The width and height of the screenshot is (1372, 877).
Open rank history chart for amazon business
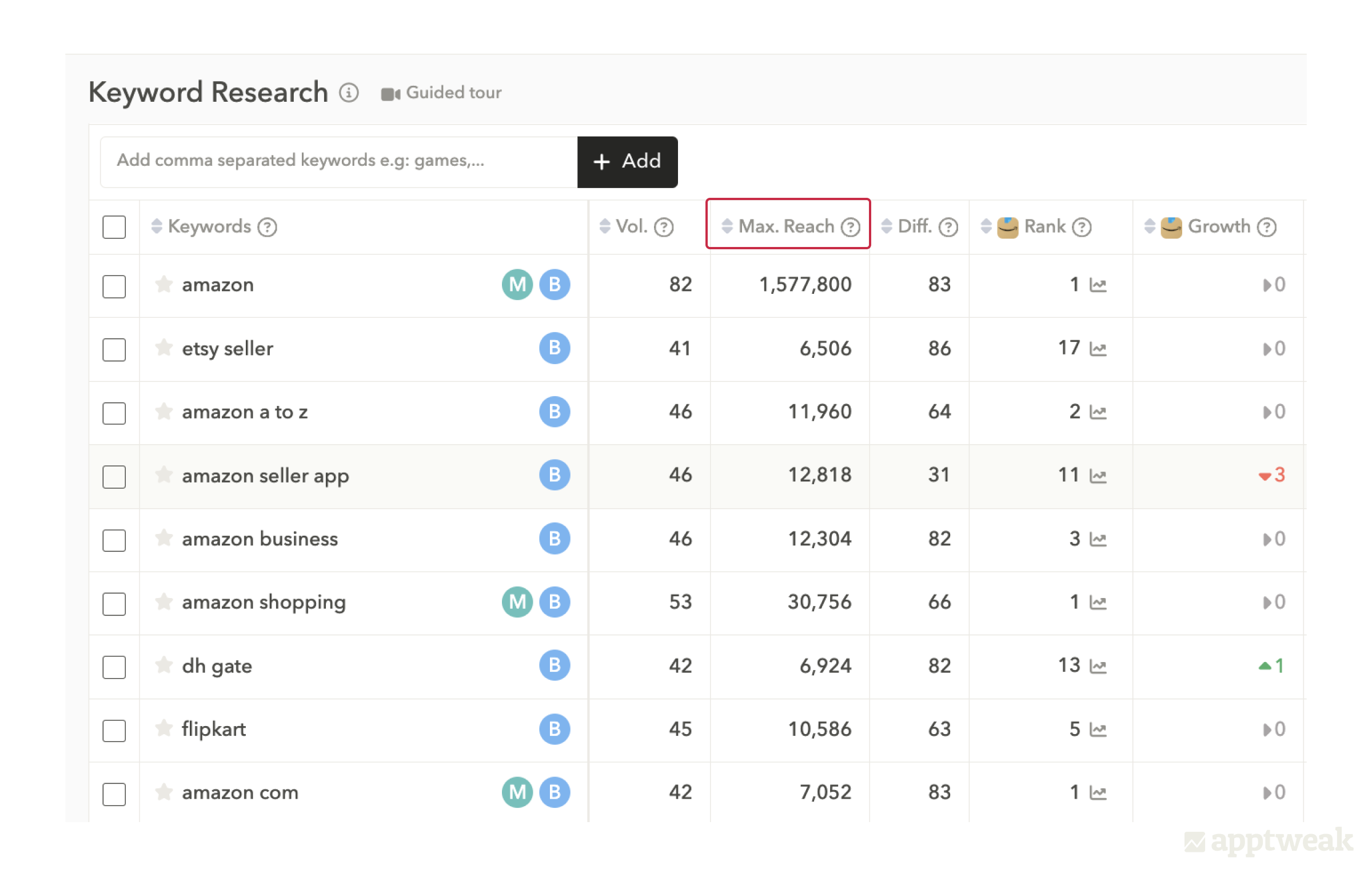pyautogui.click(x=1098, y=539)
